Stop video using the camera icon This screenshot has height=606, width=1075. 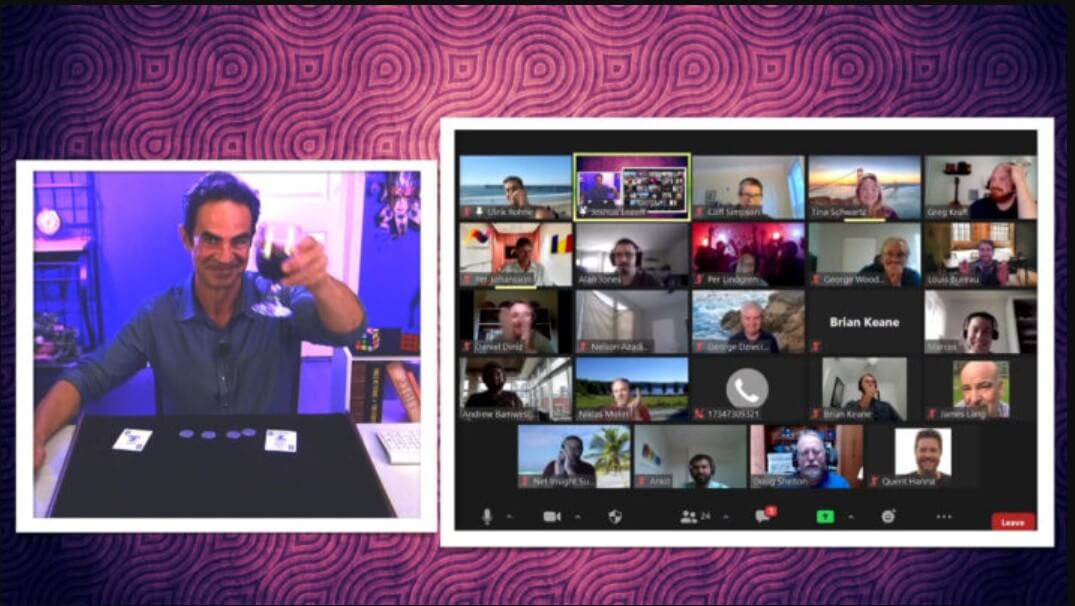[x=551, y=516]
